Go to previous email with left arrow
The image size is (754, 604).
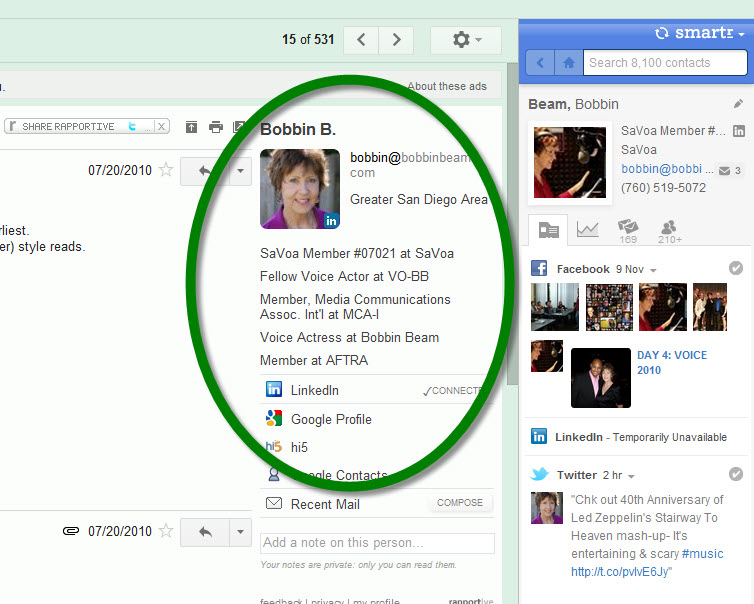click(x=361, y=39)
